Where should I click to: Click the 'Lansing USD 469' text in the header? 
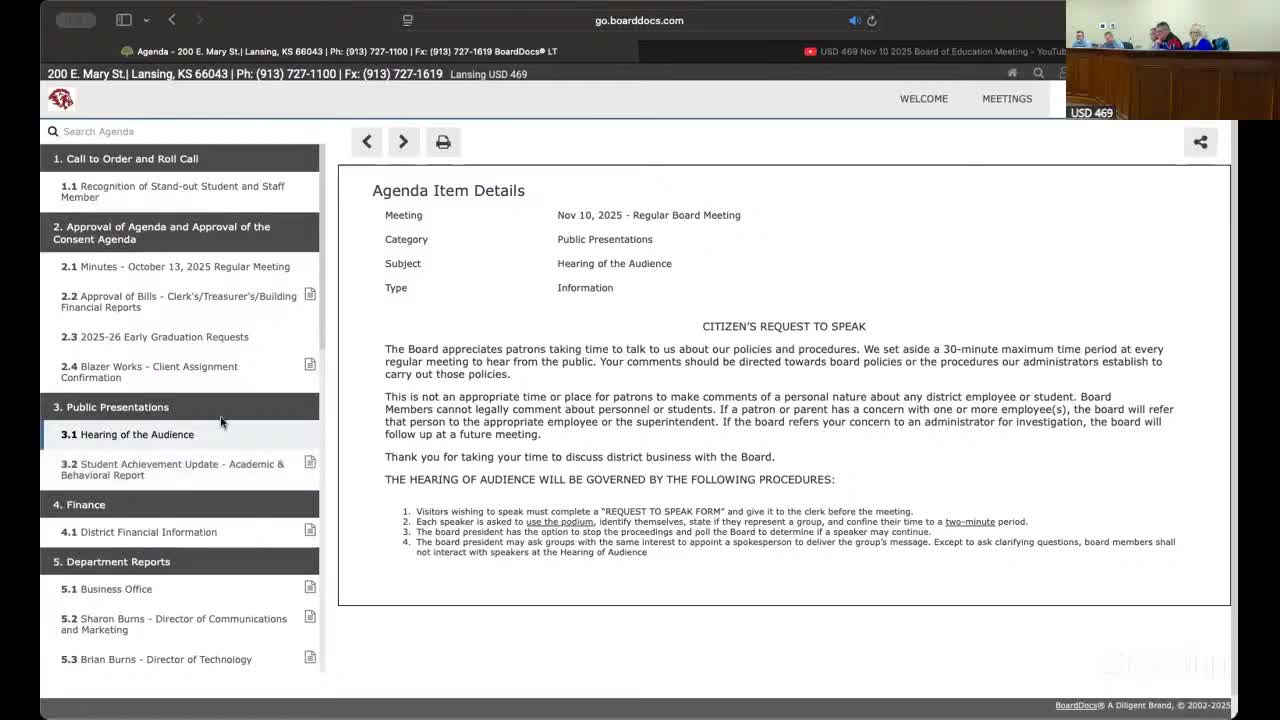[489, 74]
